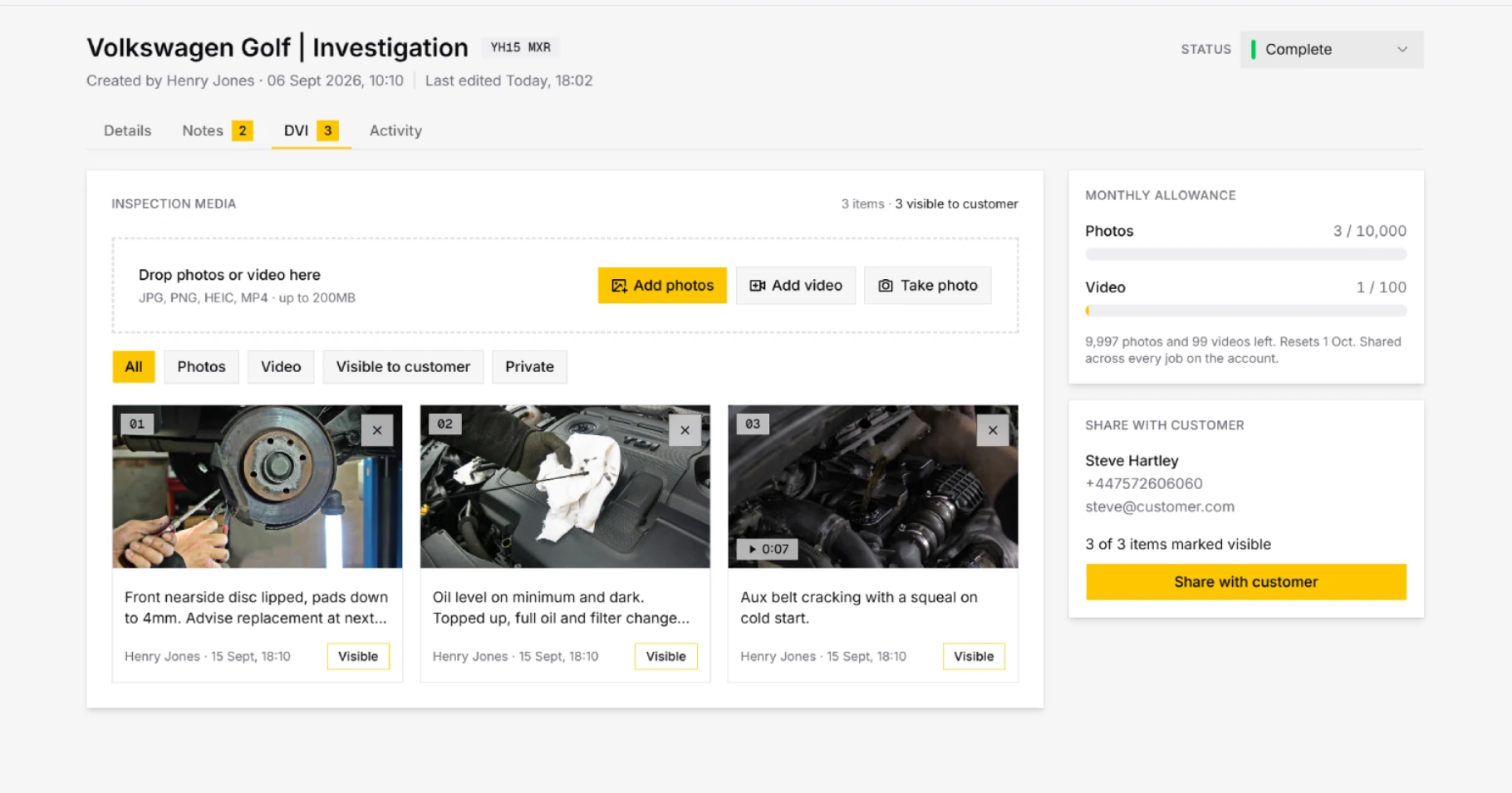Screen dimensions: 1512x793
Task: Open the Notes tab
Action: [x=217, y=130]
